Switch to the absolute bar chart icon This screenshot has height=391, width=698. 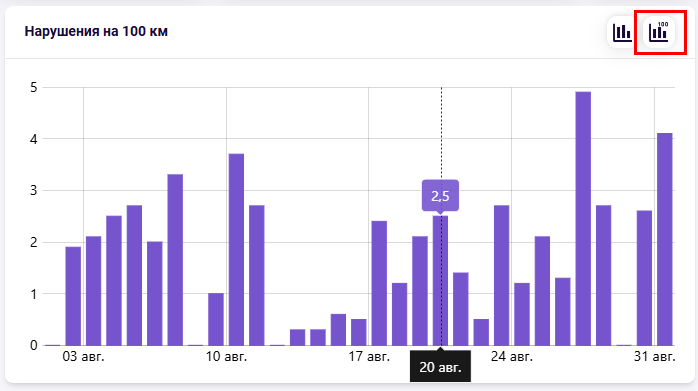(x=621, y=32)
